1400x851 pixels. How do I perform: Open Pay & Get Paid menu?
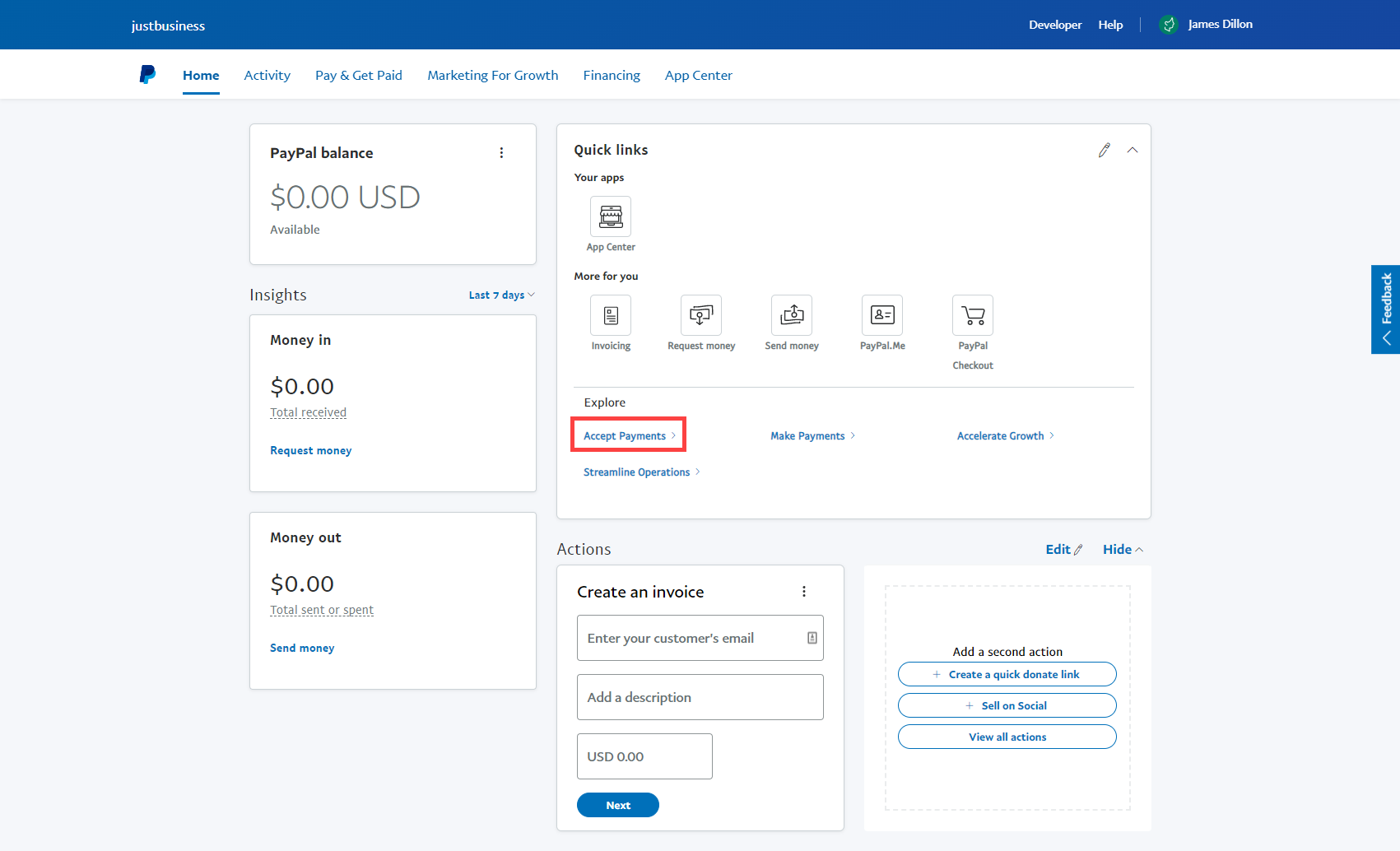click(x=359, y=75)
